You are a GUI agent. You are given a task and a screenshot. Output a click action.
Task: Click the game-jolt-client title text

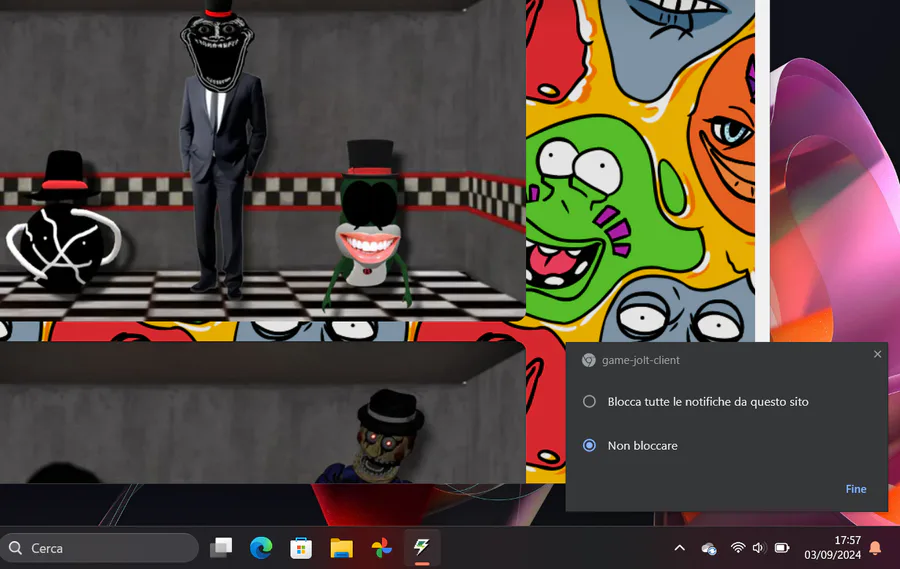(x=641, y=360)
